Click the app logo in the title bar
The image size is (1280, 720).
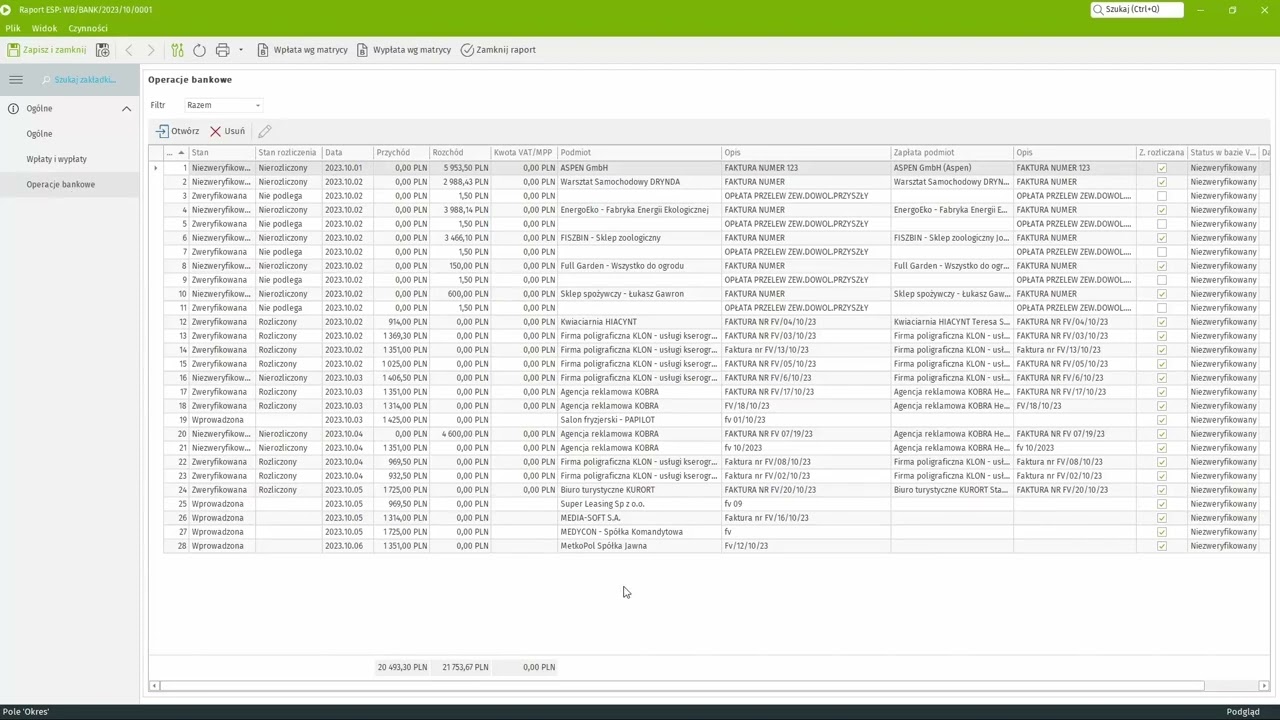pyautogui.click(x=7, y=9)
